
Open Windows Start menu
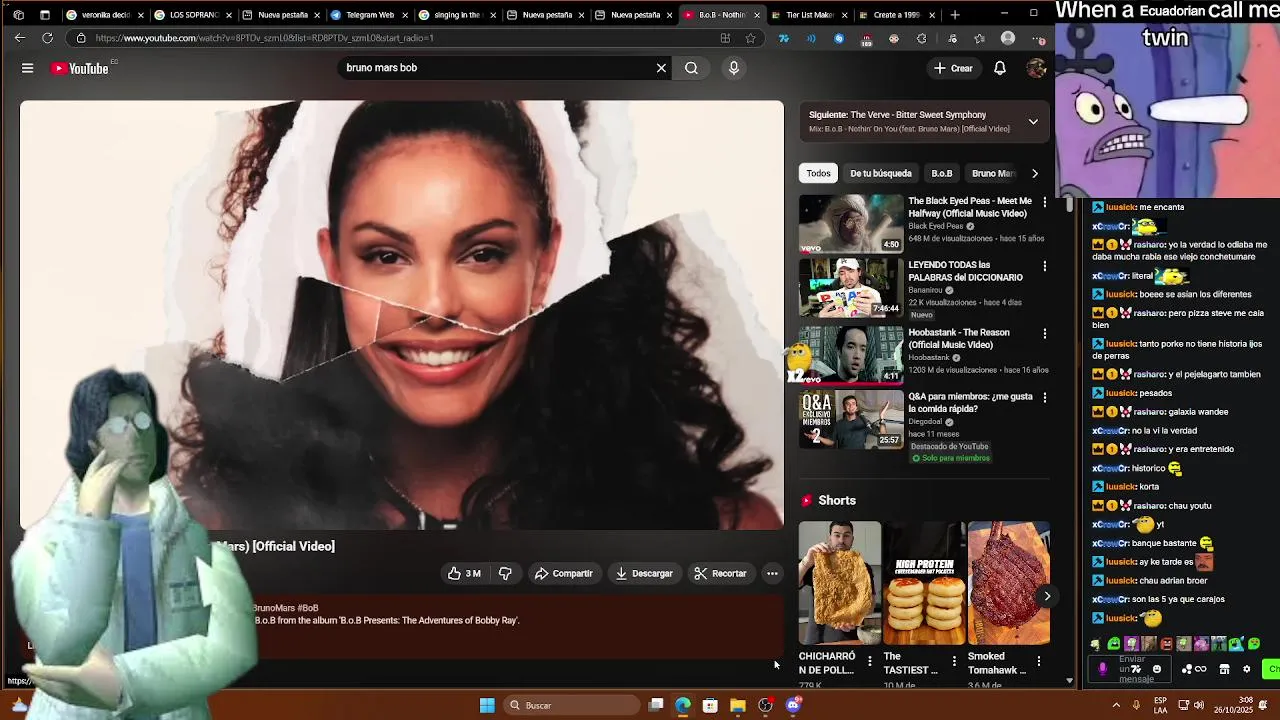point(487,705)
